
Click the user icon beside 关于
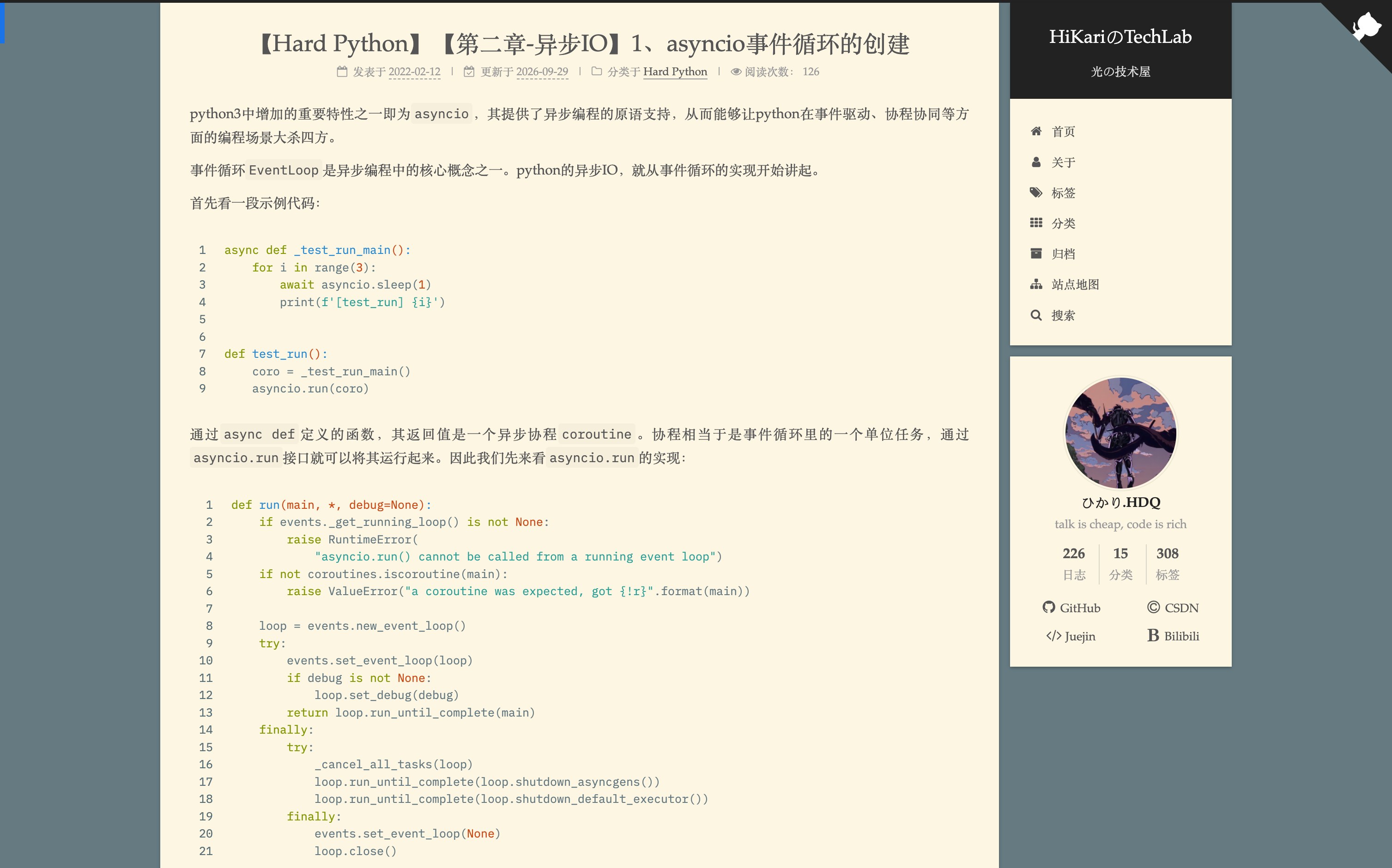coord(1036,163)
